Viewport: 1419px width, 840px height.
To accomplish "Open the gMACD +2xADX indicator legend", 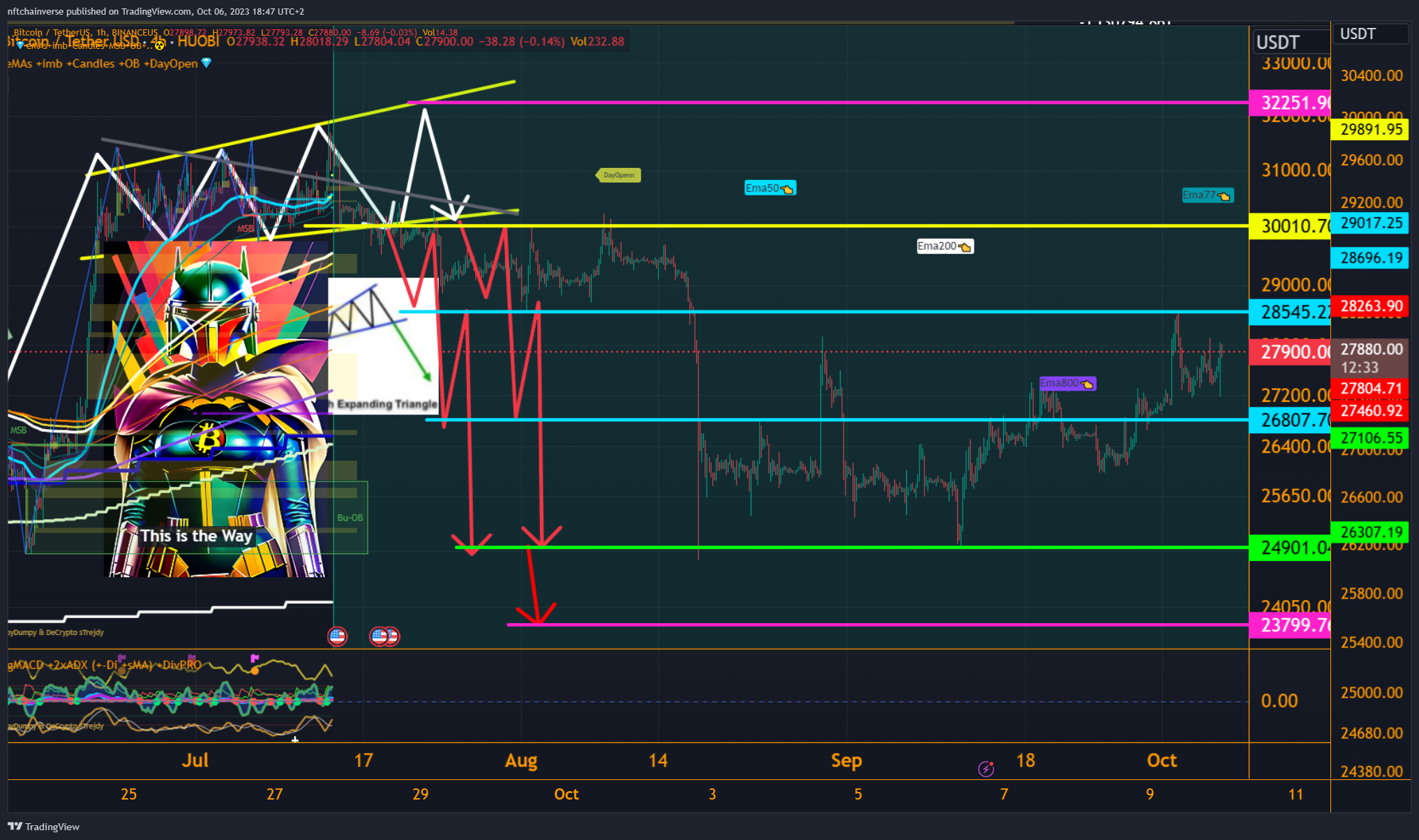I will 105,665.
